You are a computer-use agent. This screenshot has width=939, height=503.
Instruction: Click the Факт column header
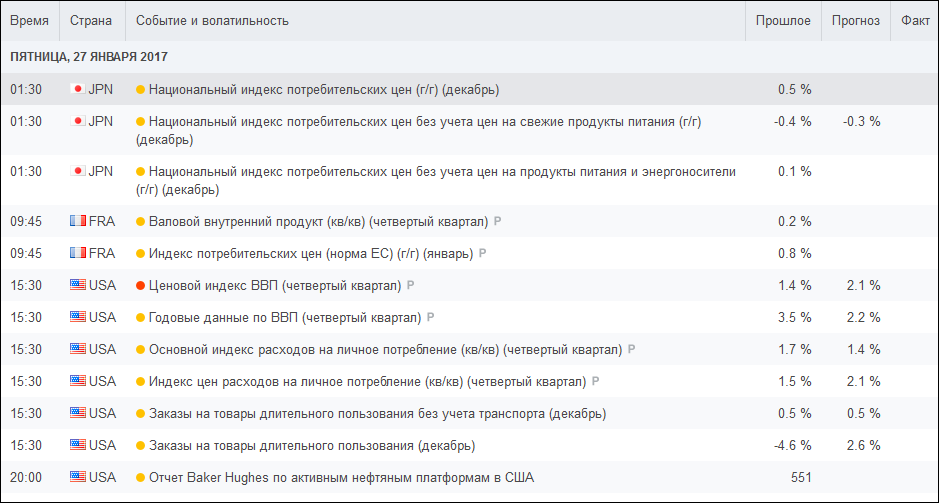click(x=915, y=21)
